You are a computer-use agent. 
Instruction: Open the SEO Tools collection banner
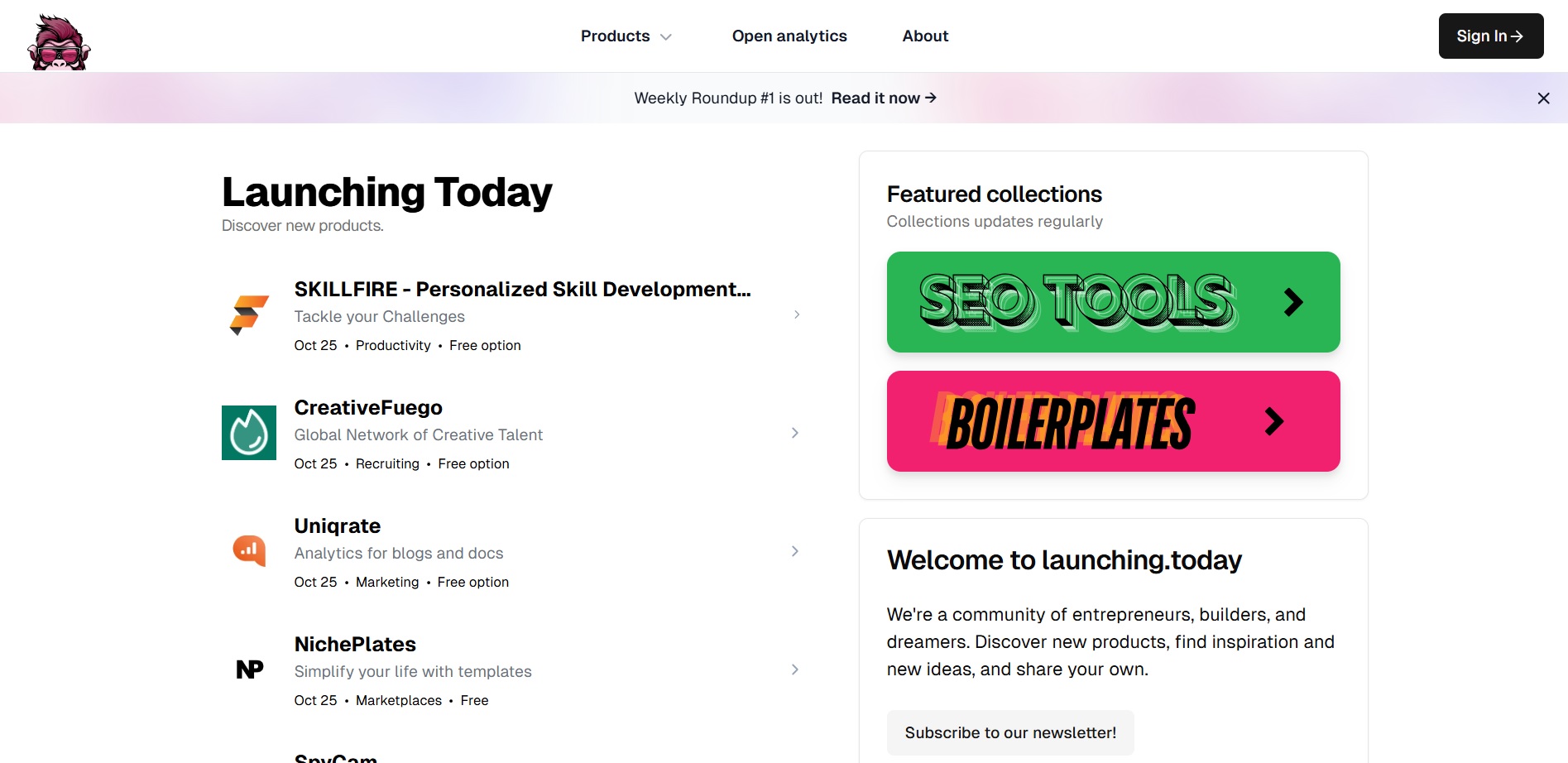coord(1114,302)
